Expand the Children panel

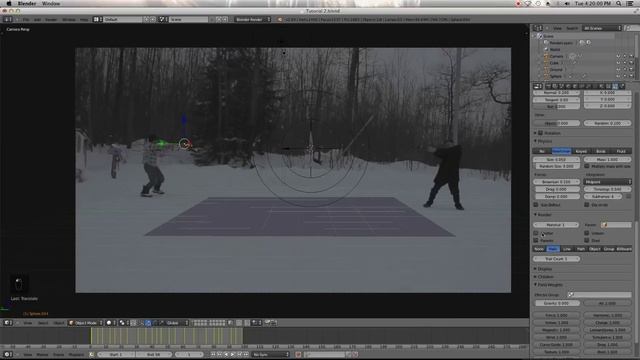(535, 277)
